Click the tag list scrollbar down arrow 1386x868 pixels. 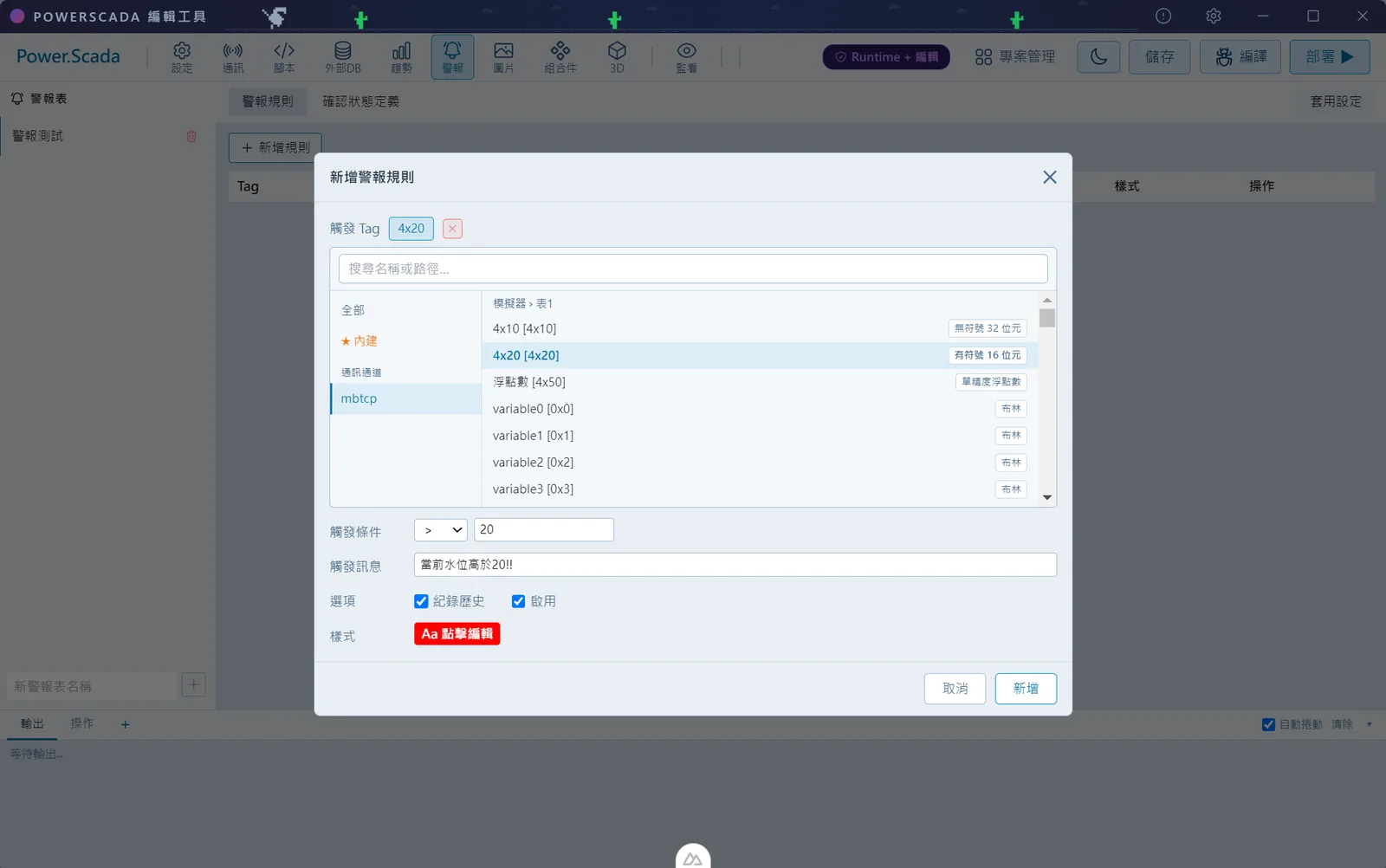pos(1047,497)
